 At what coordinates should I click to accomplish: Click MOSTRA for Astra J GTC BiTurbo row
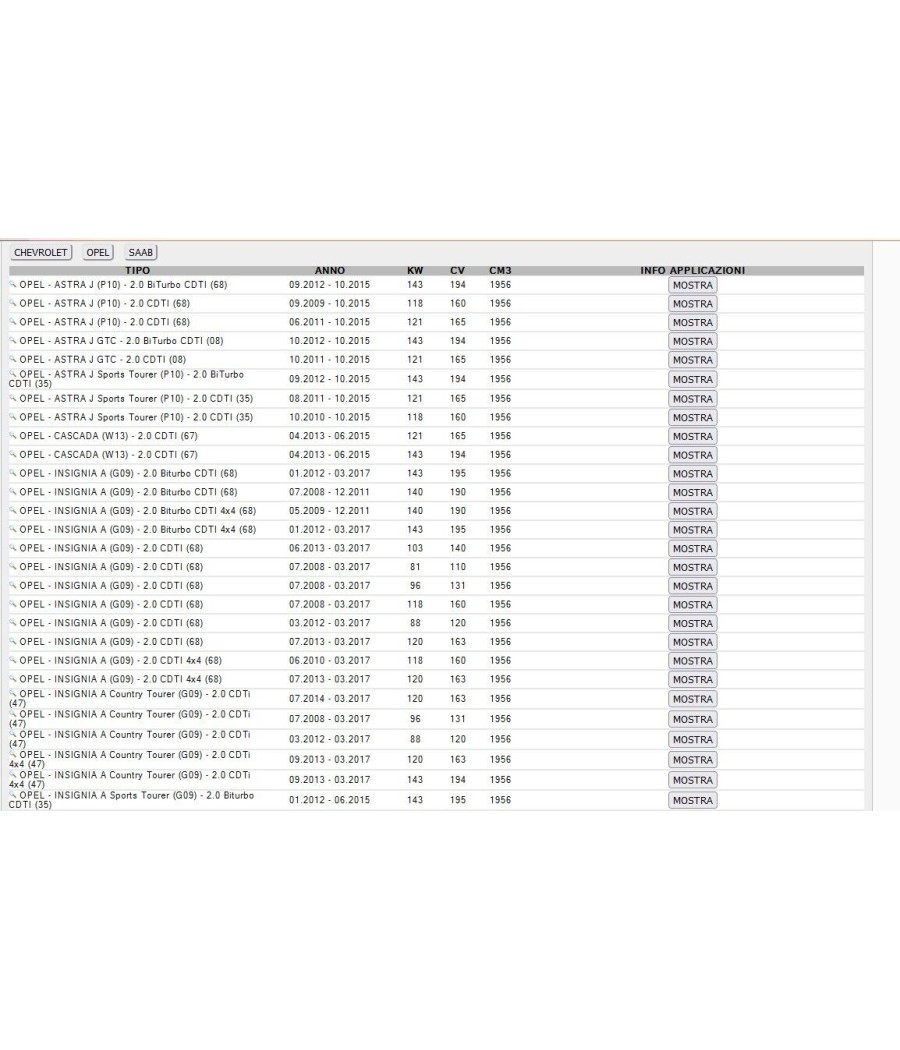[692, 342]
